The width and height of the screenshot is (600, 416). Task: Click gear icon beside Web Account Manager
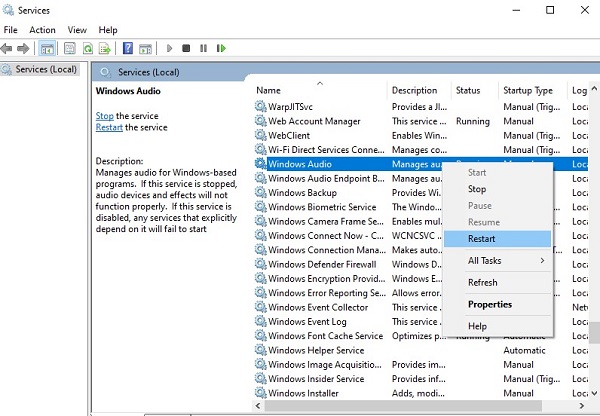261,121
